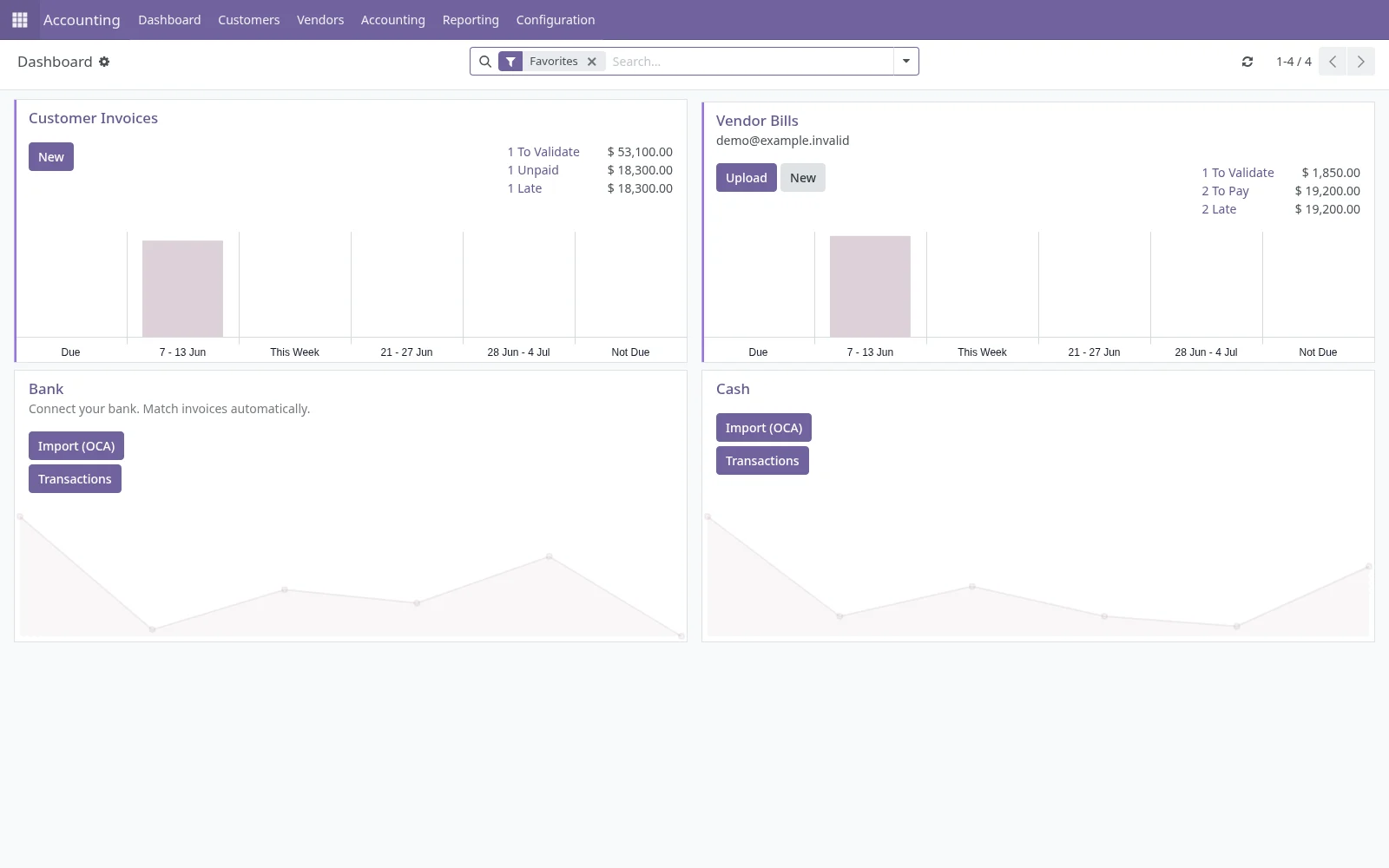Screen dimensions: 1389x868
Task: Open Transactions in Cash card
Action: tap(762, 461)
